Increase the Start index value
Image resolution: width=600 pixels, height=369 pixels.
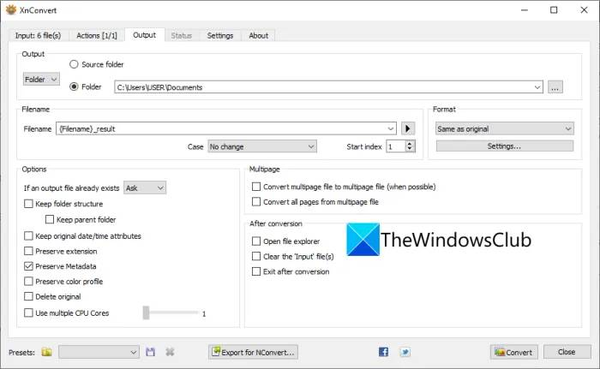(410, 144)
